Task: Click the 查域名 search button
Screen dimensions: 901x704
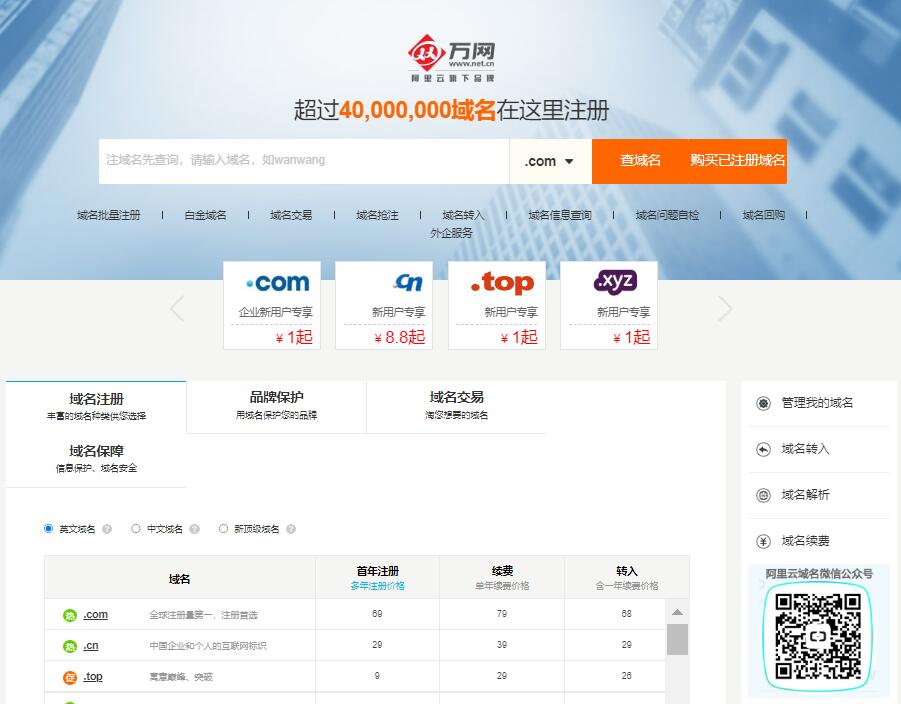Action: click(x=640, y=161)
